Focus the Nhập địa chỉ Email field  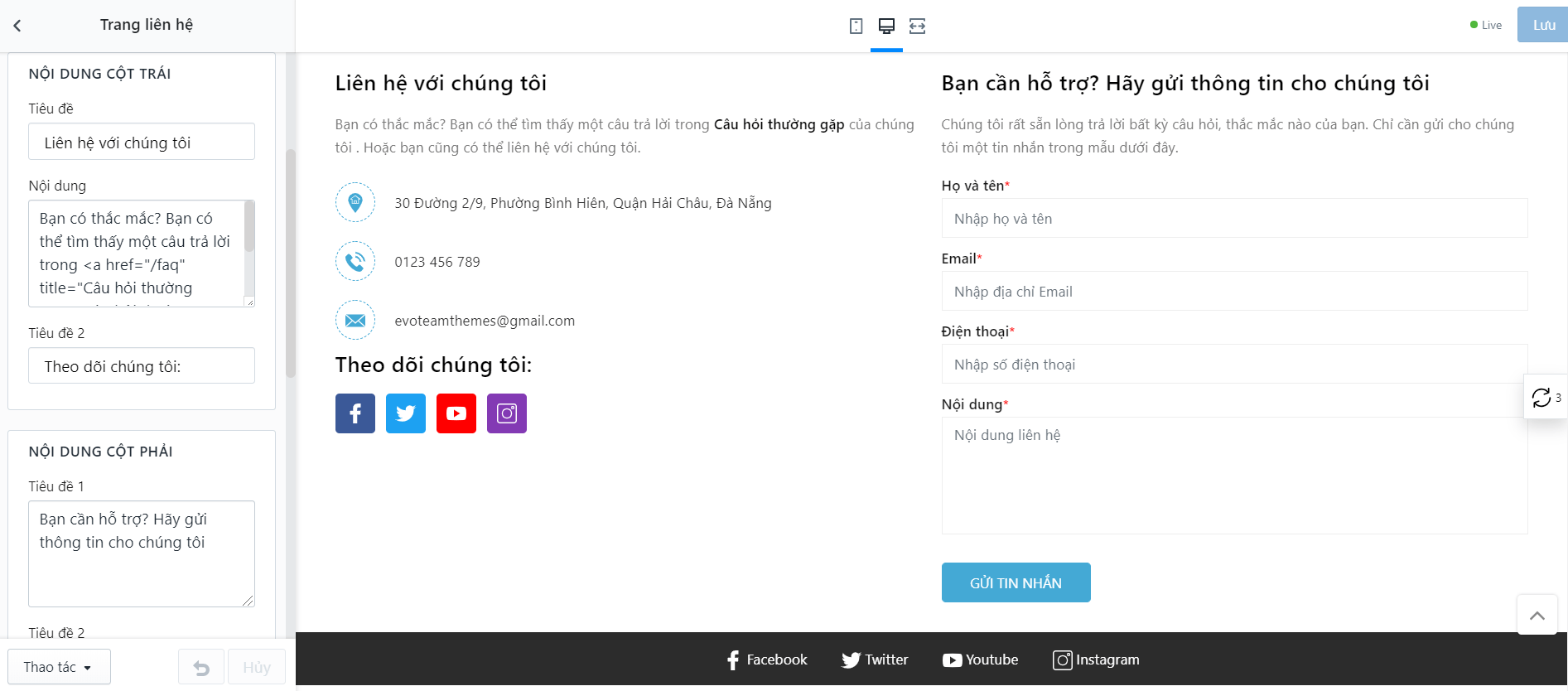1234,292
